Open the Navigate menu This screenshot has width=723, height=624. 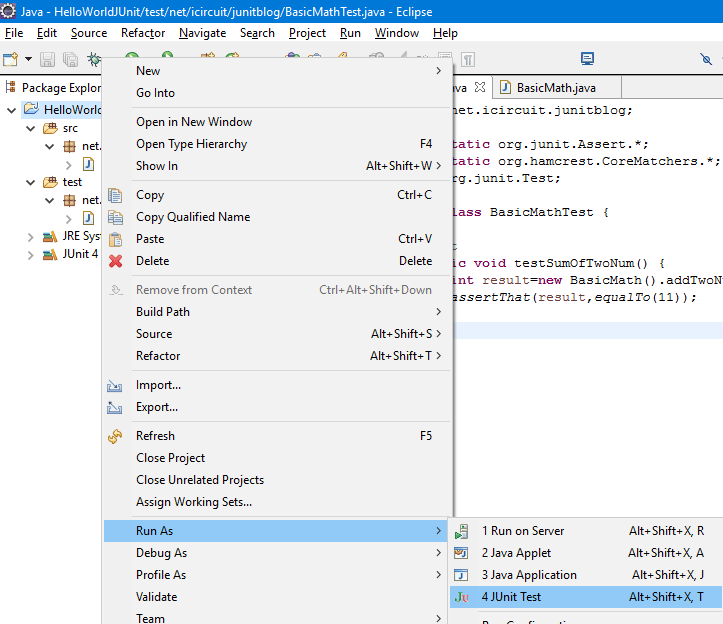[202, 33]
